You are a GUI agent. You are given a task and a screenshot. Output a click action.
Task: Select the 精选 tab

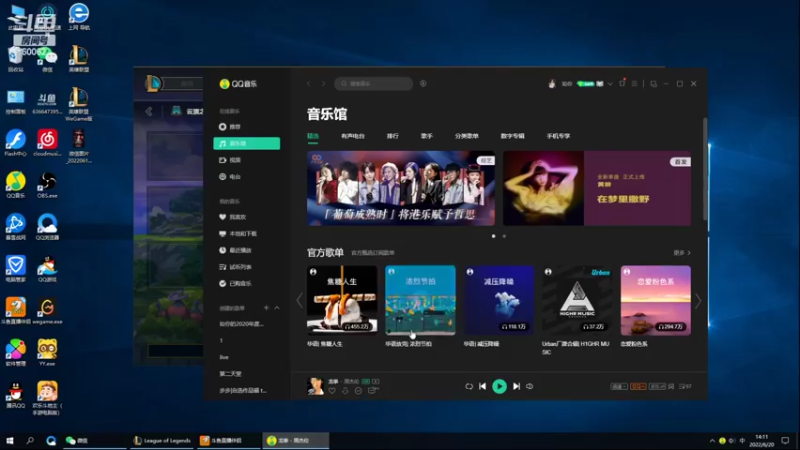(x=313, y=136)
